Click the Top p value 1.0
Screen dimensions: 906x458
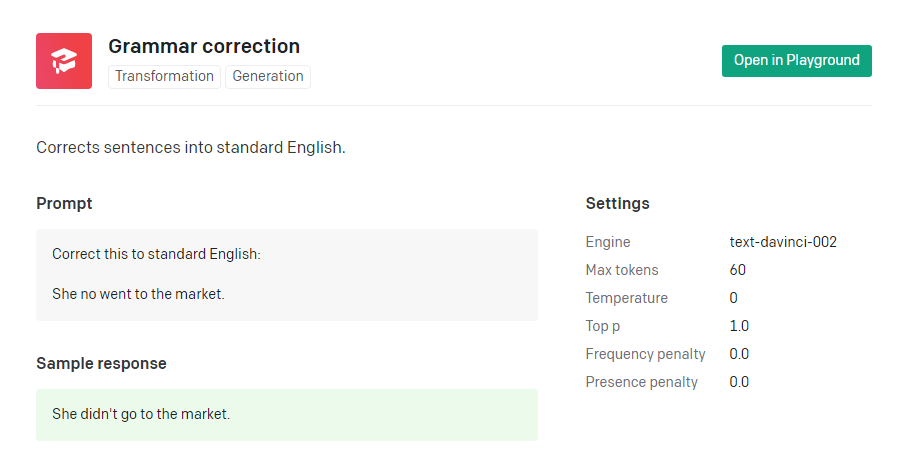[x=739, y=326]
